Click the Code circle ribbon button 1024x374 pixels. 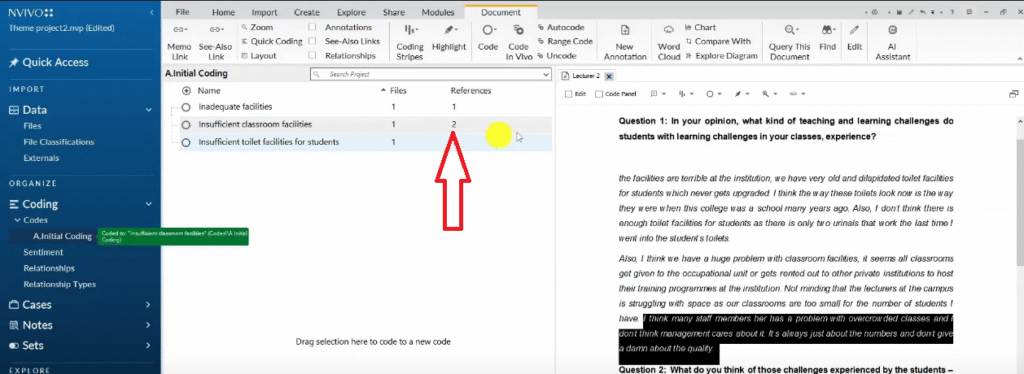point(488,38)
